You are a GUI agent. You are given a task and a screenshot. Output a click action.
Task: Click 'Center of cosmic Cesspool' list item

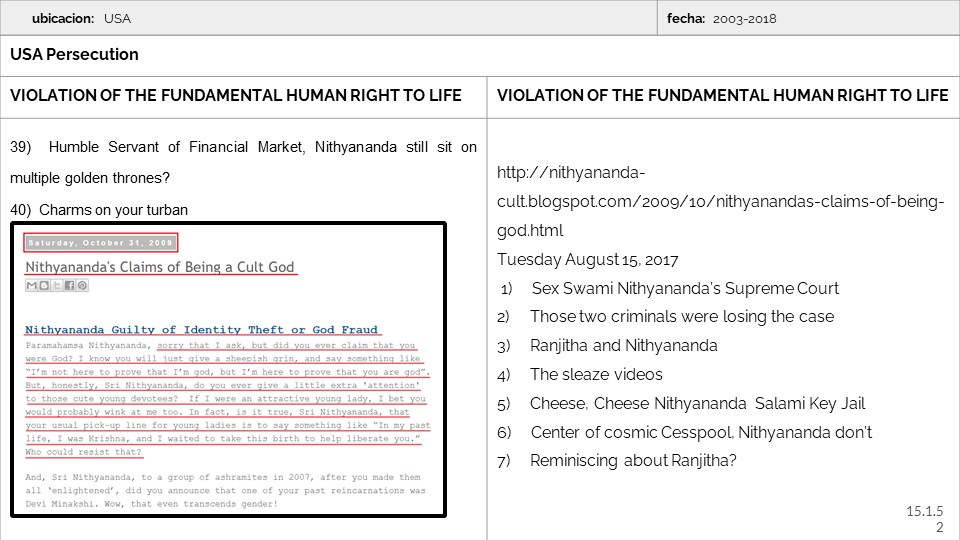point(700,432)
